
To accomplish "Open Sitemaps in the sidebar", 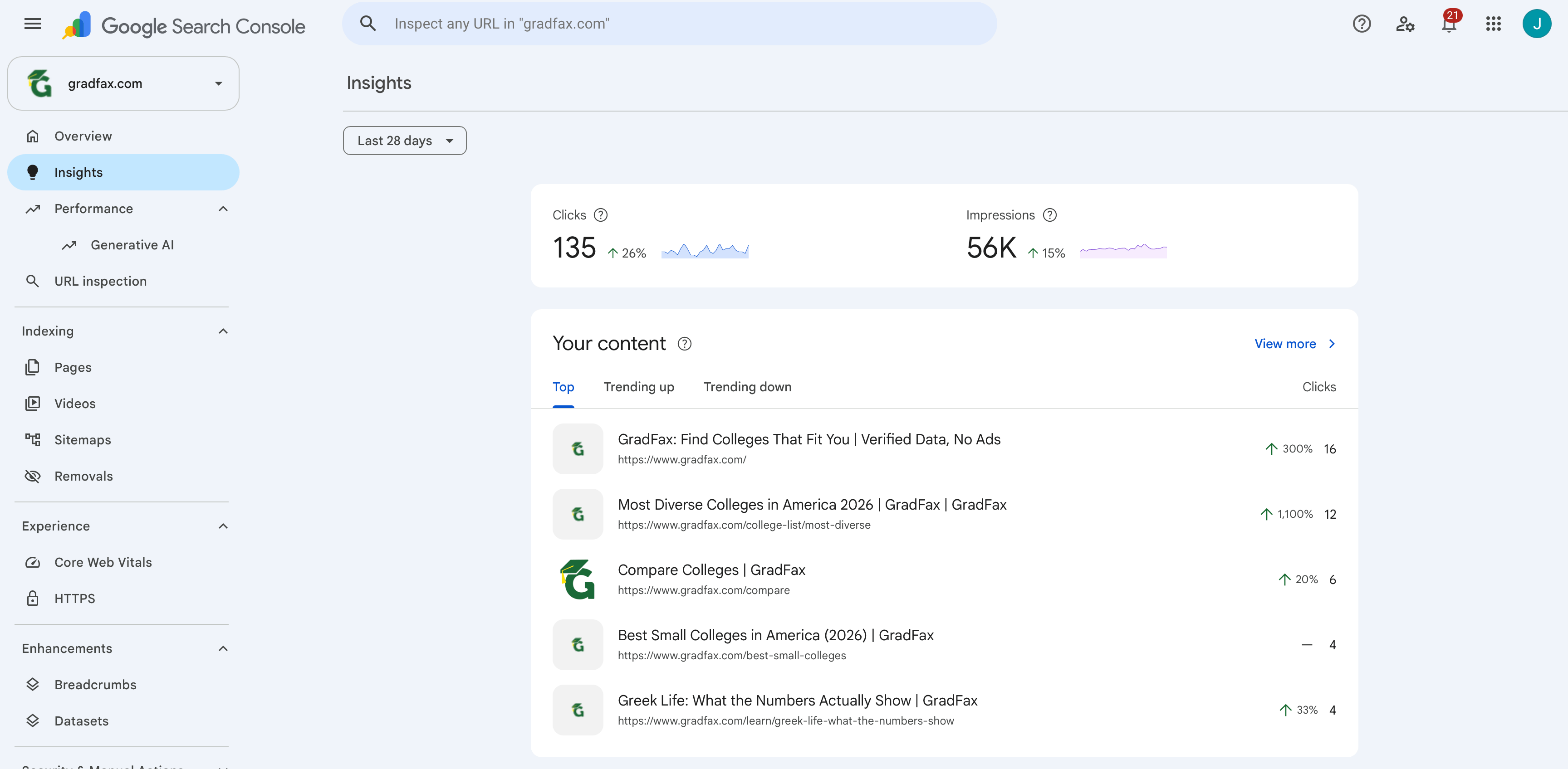I will tap(123, 440).
